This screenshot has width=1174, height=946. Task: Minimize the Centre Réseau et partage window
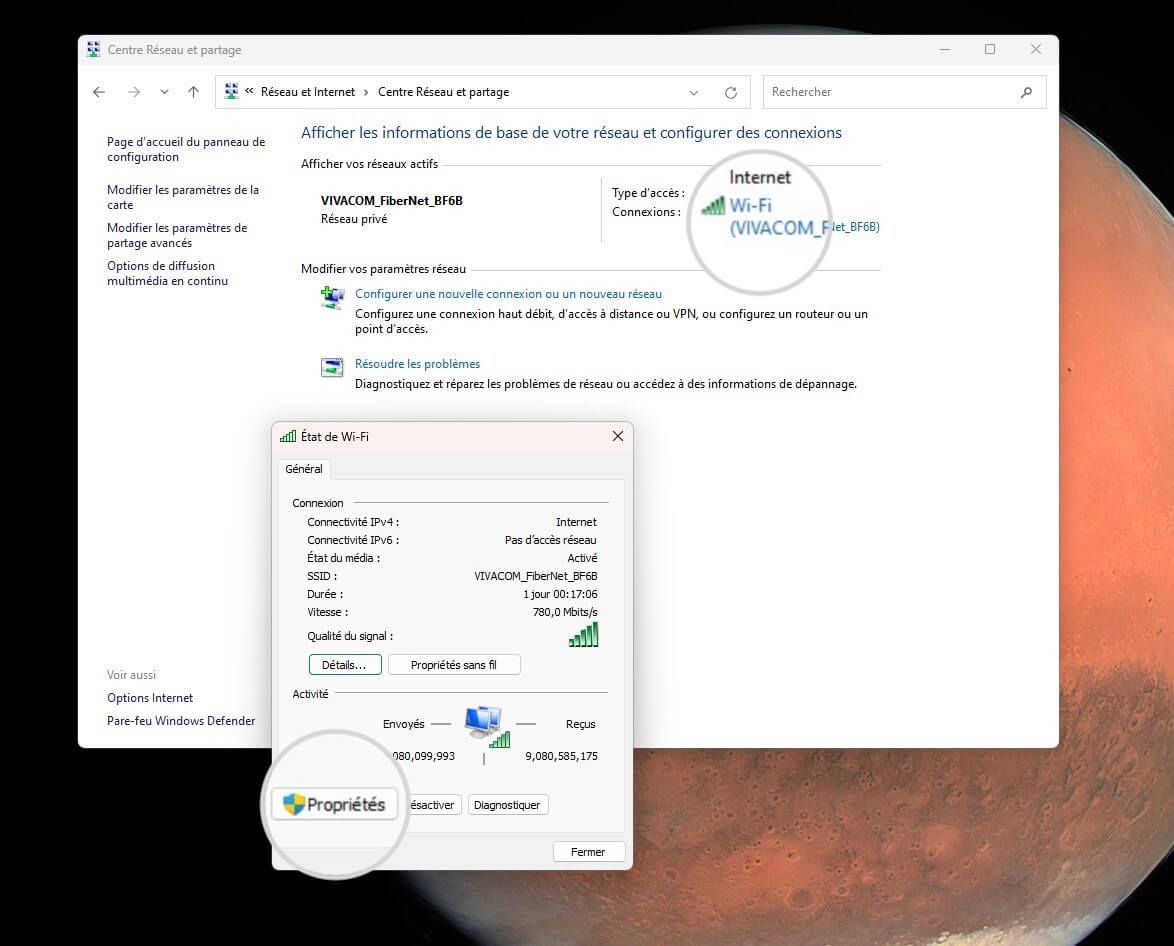tap(945, 49)
